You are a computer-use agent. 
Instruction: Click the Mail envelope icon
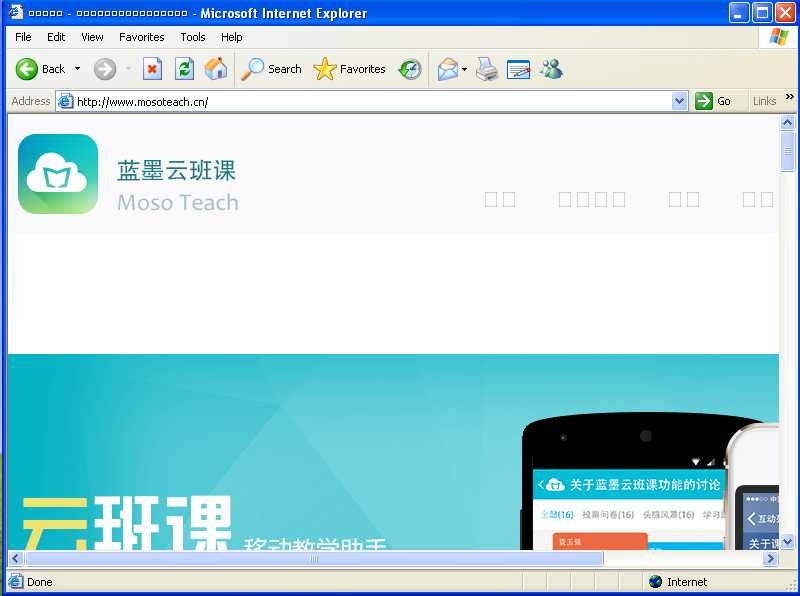click(x=447, y=69)
